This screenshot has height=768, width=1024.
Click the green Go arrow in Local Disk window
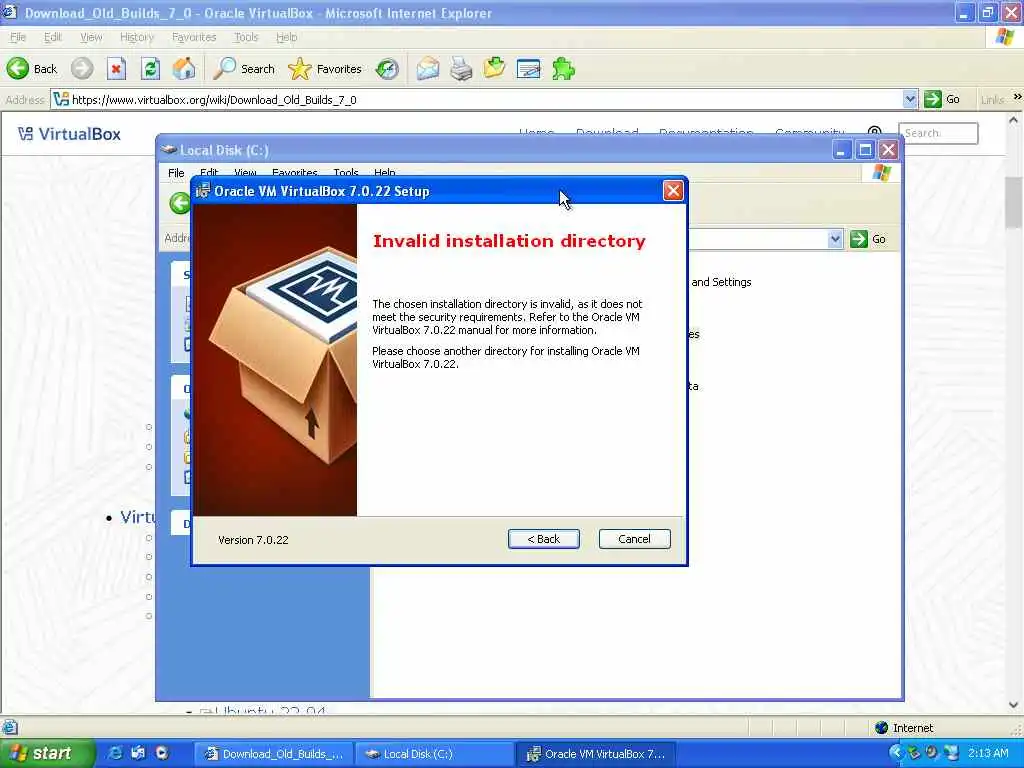(x=859, y=239)
